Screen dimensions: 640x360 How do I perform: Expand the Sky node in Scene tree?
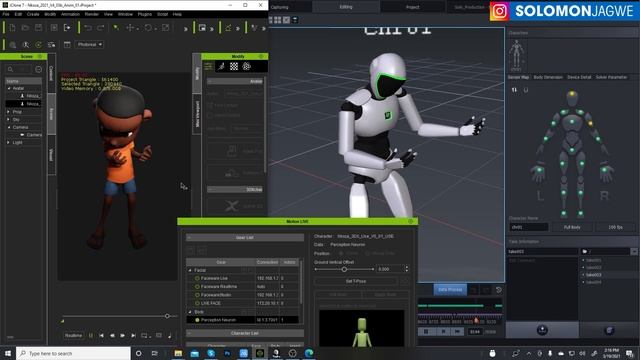tap(9, 120)
